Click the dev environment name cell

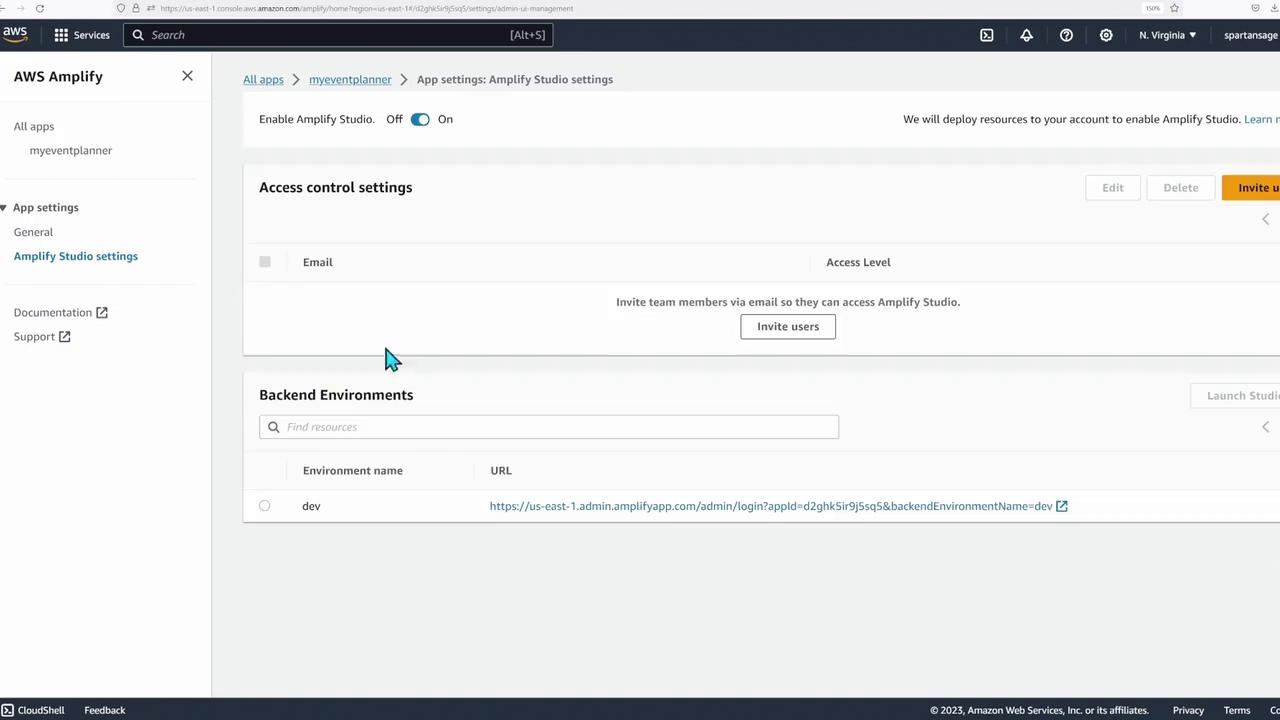(x=311, y=506)
